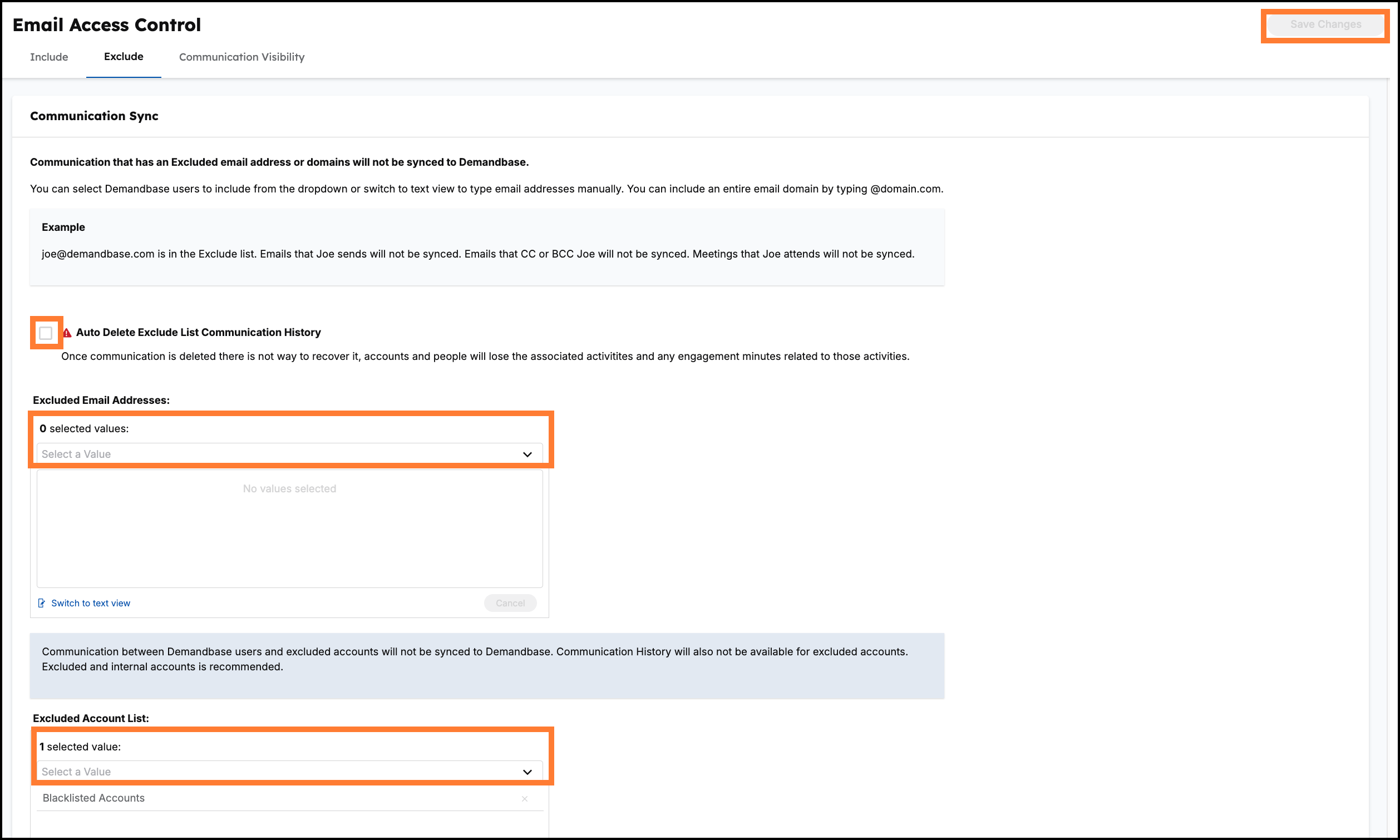Click the Blacklisted Accounts list entry
Image resolution: width=1400 pixels, height=840 pixels.
tap(289, 798)
